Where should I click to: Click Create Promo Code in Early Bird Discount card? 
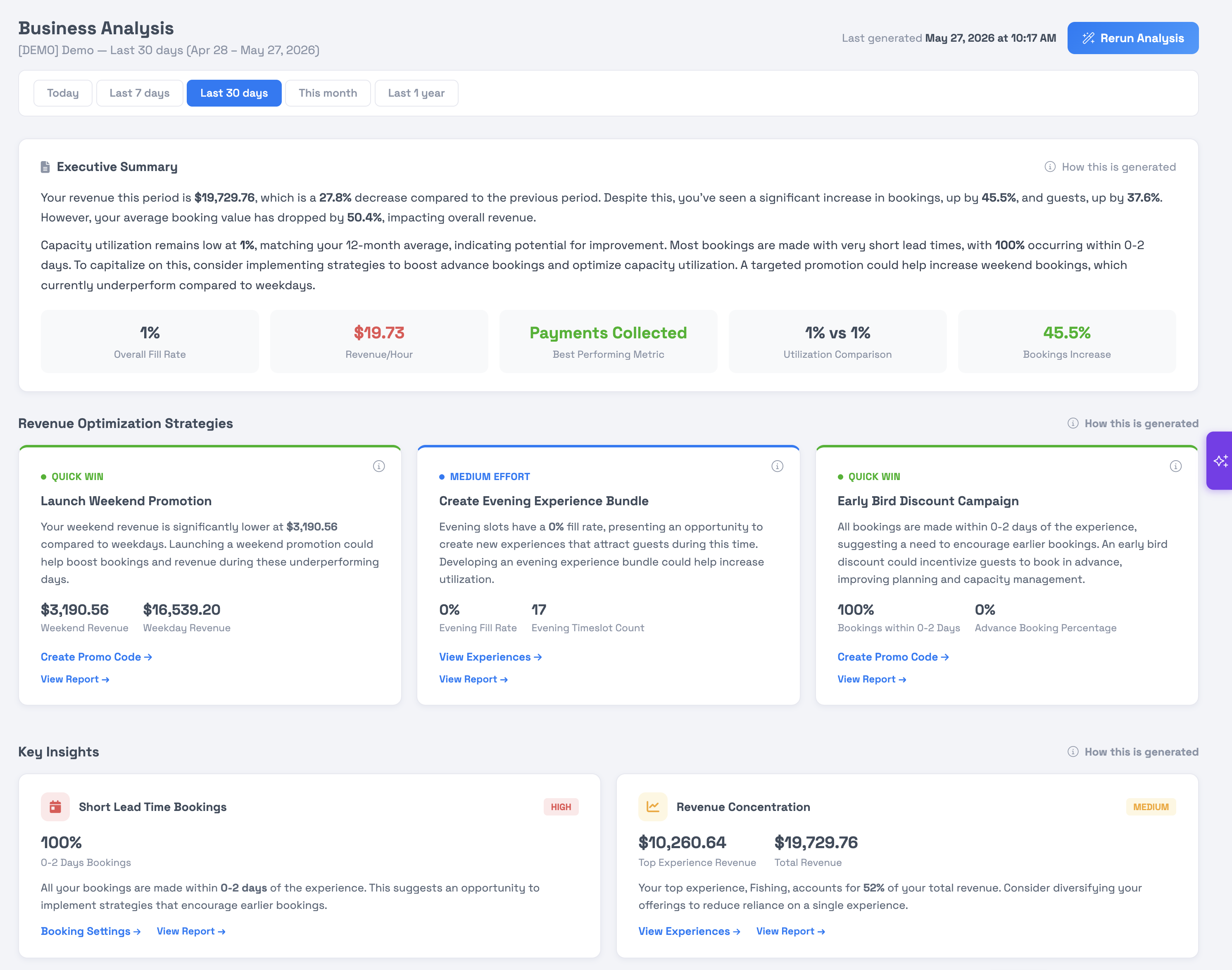click(x=893, y=657)
